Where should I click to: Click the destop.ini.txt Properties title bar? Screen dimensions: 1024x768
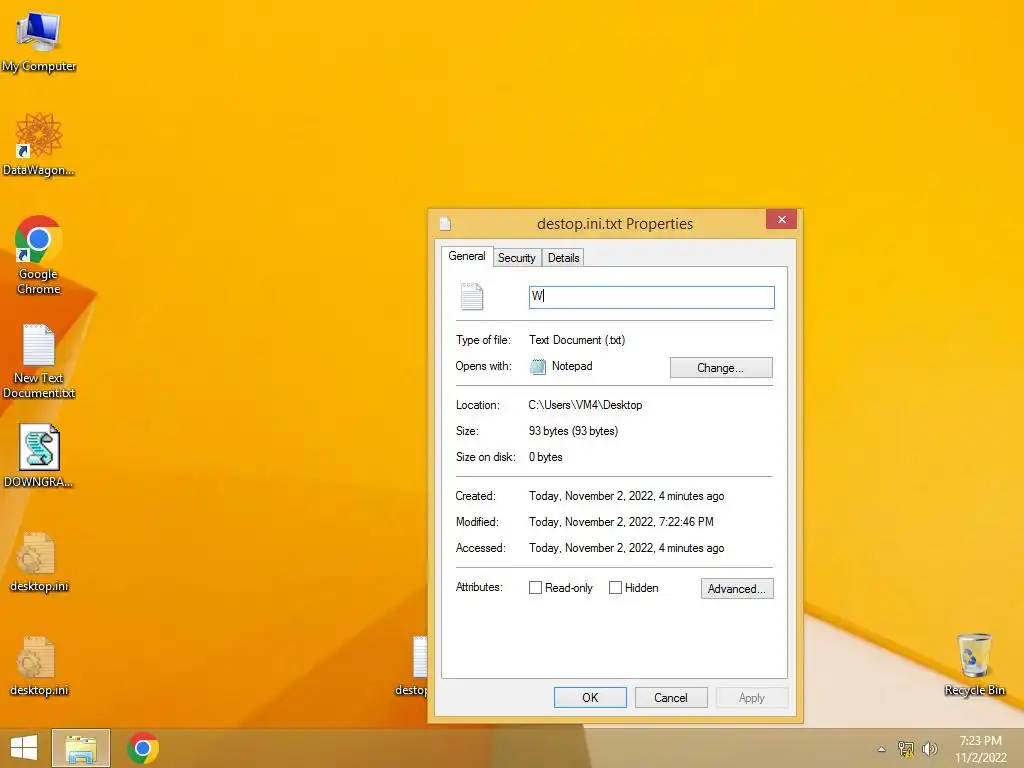[x=615, y=223]
